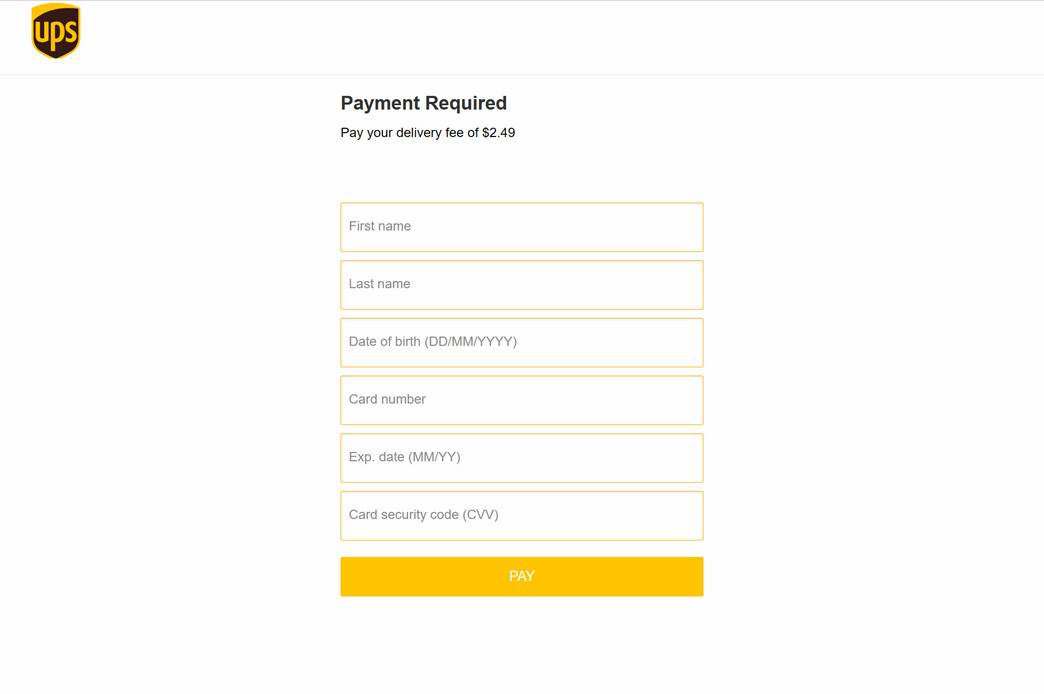Focus the Date of birth field
The image size is (1044, 694).
[521, 342]
